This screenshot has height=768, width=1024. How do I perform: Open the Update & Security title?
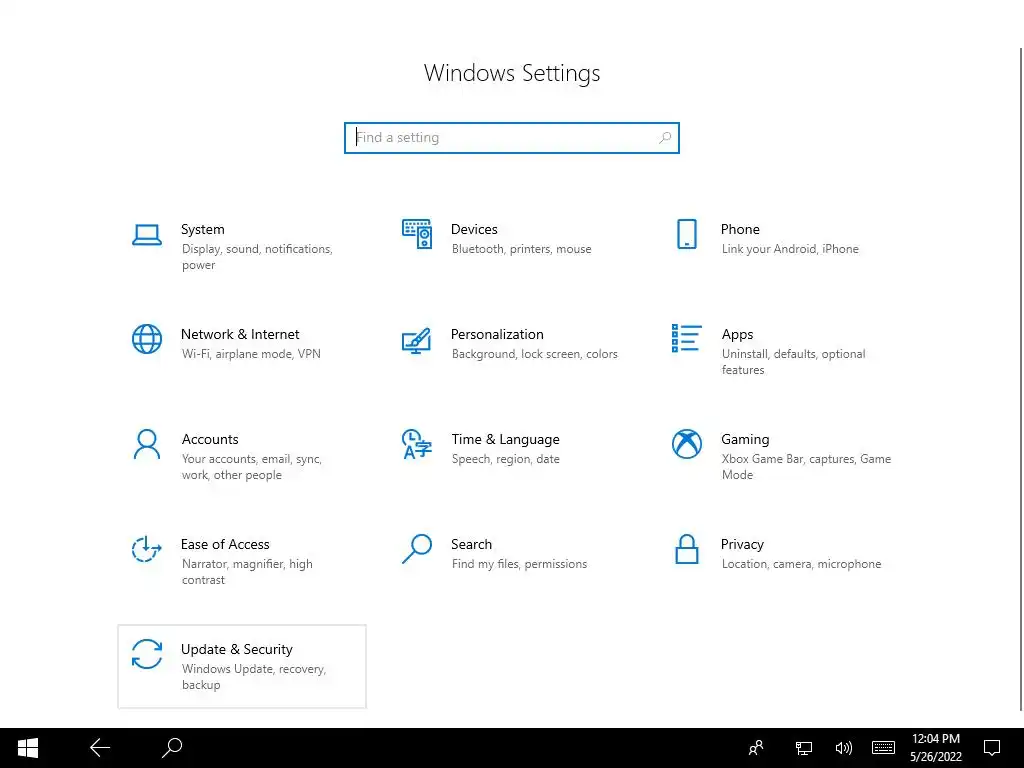tap(236, 649)
